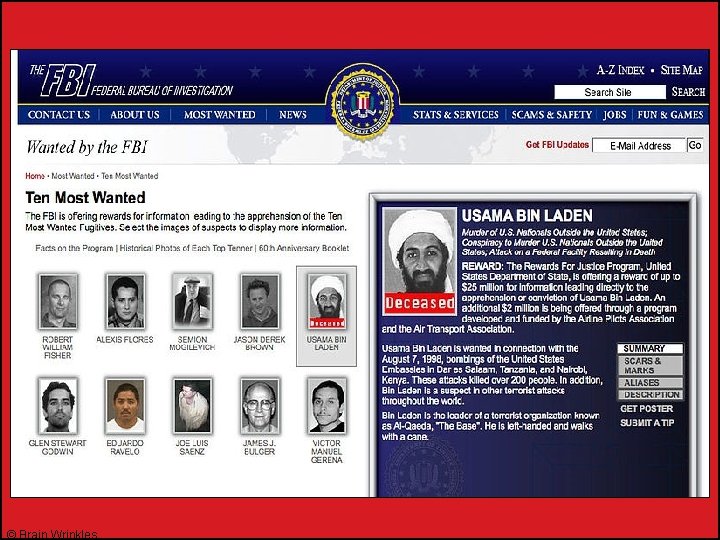720x540 pixels.
Task: Open the Most Wanted menu item
Action: [x=219, y=115]
